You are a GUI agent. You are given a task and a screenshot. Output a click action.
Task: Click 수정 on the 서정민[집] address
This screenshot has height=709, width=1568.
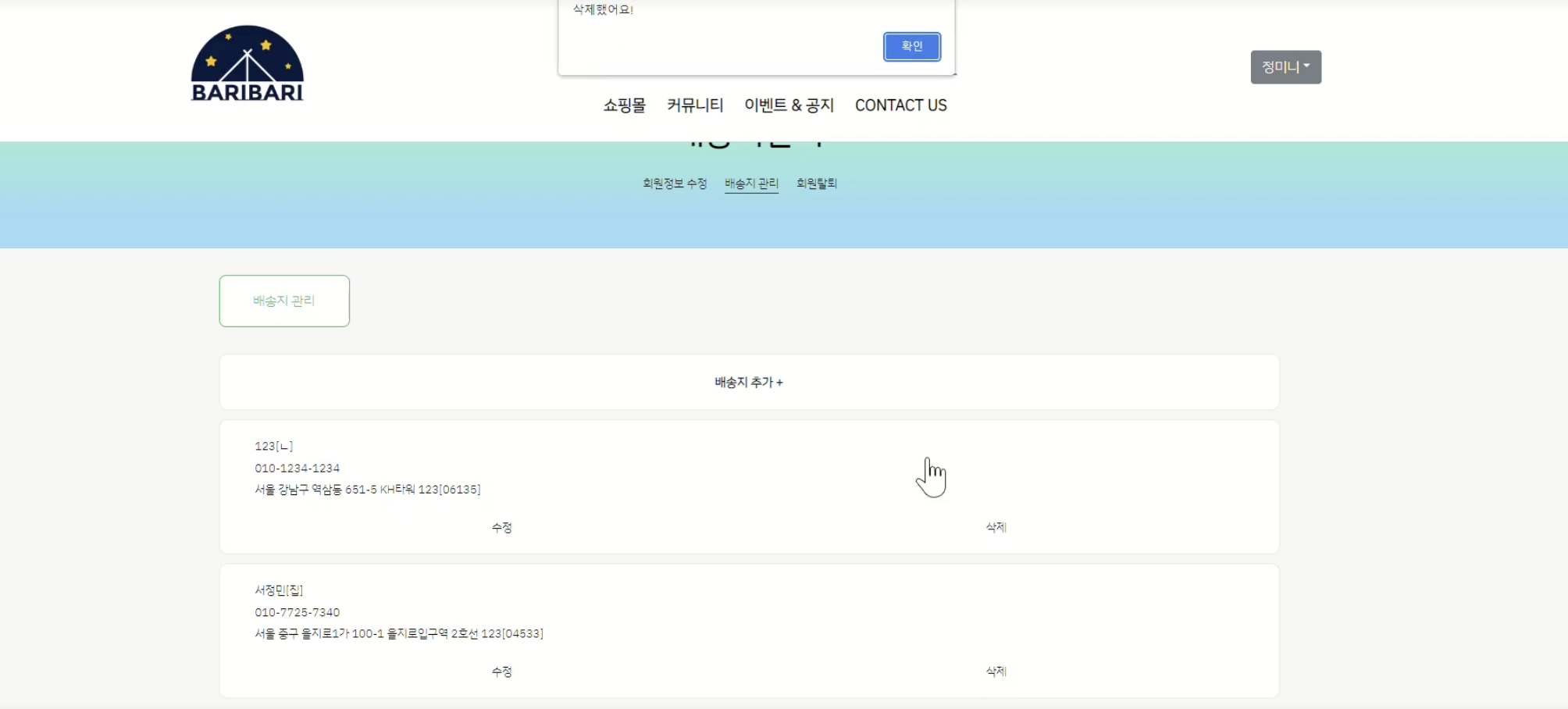click(501, 671)
